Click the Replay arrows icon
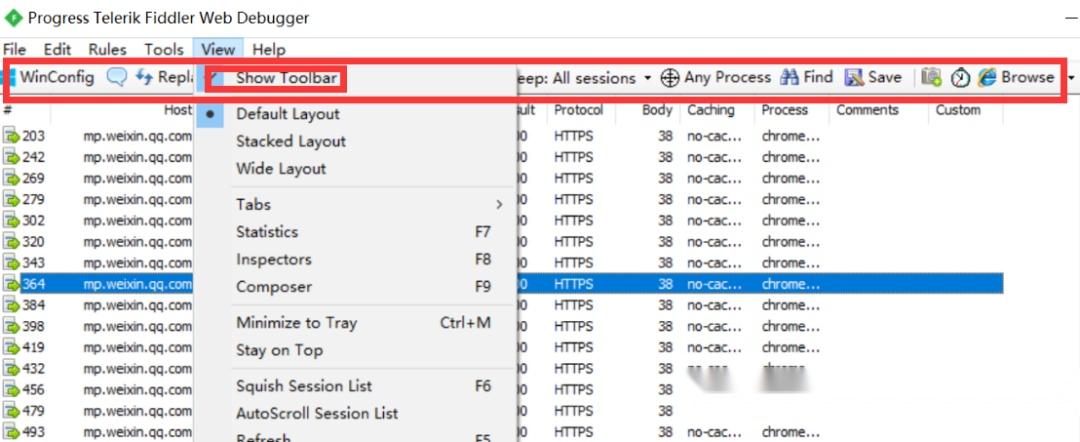This screenshot has width=1080, height=442. click(144, 77)
